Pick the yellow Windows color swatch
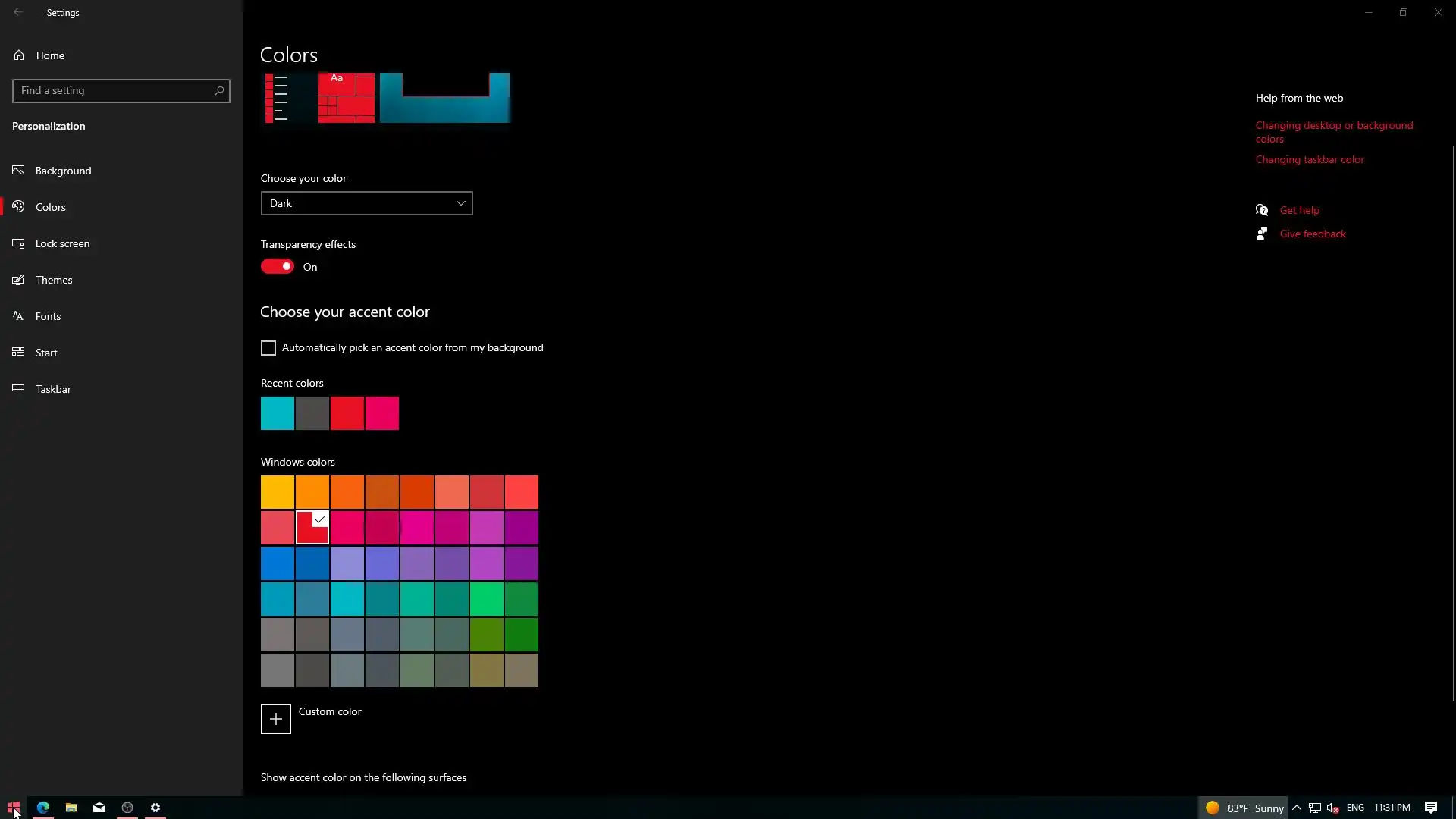The width and height of the screenshot is (1456, 819). click(x=278, y=492)
